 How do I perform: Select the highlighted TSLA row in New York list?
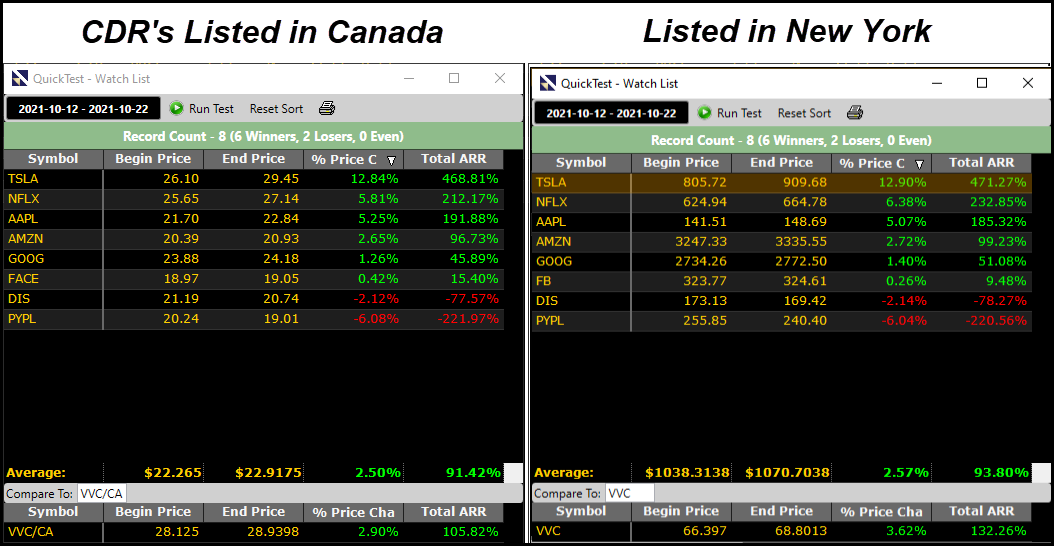pyautogui.click(x=782, y=183)
